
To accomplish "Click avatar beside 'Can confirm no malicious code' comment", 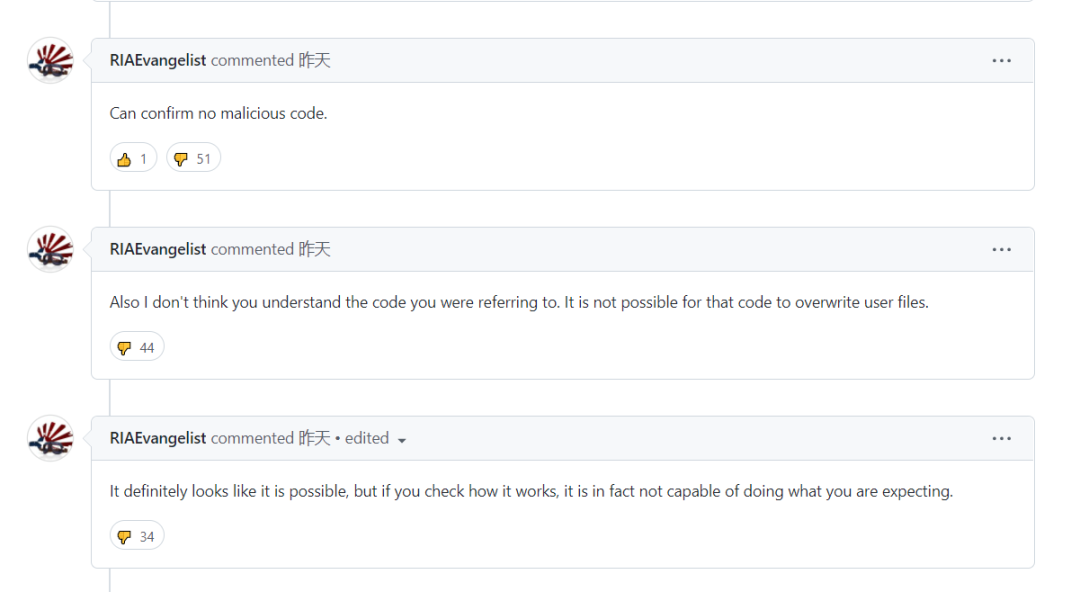I will click(50, 60).
